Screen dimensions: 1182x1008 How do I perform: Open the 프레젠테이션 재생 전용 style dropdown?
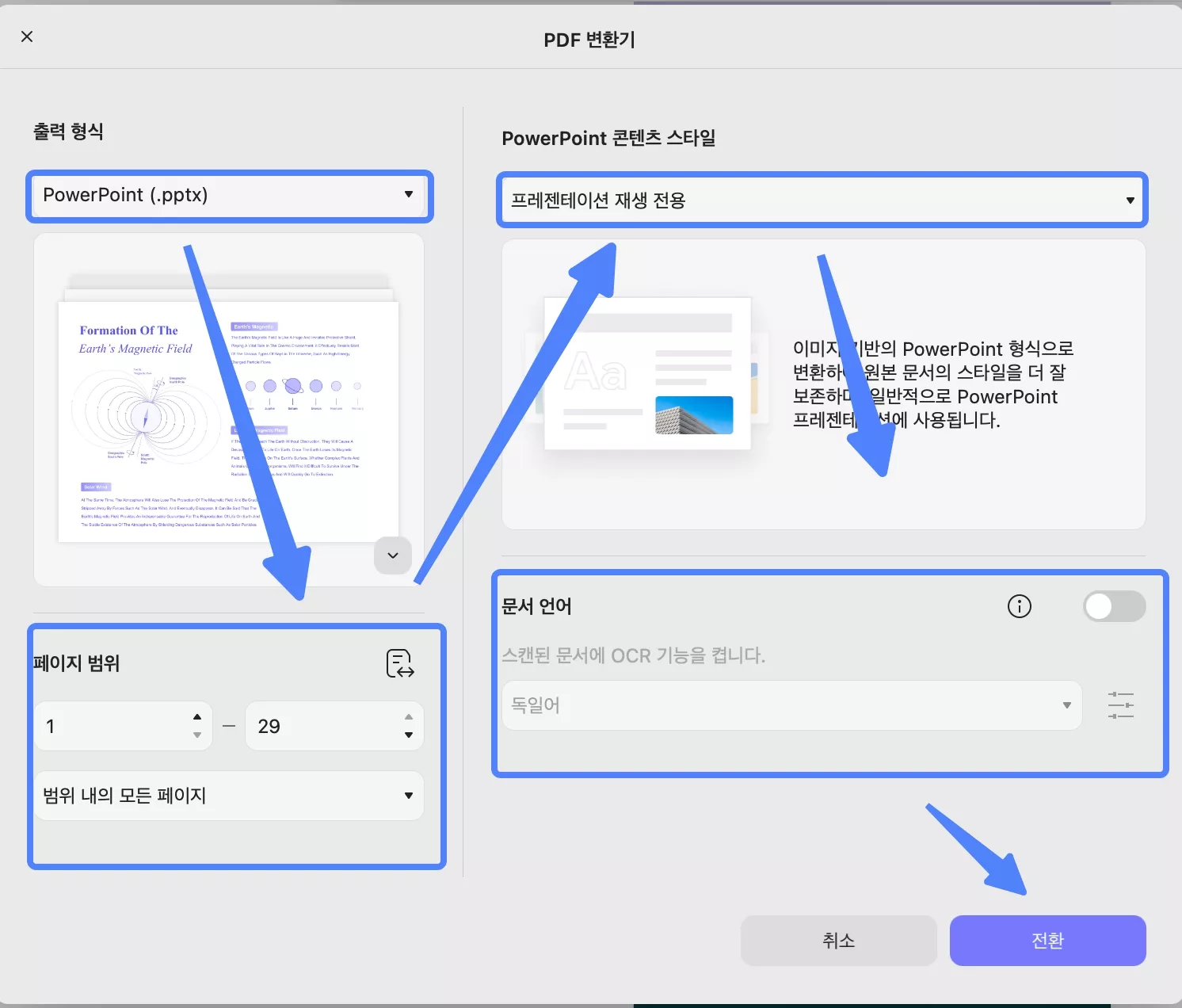click(x=823, y=200)
